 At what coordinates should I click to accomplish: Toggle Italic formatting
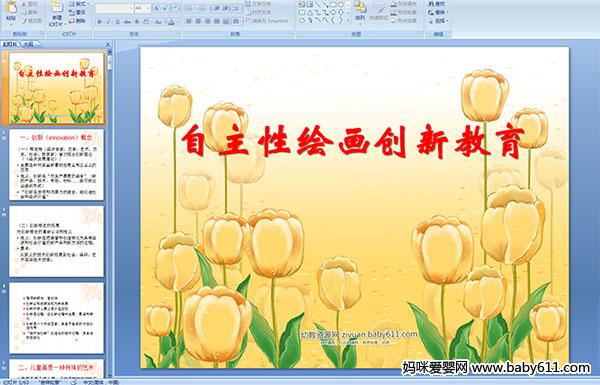point(108,22)
